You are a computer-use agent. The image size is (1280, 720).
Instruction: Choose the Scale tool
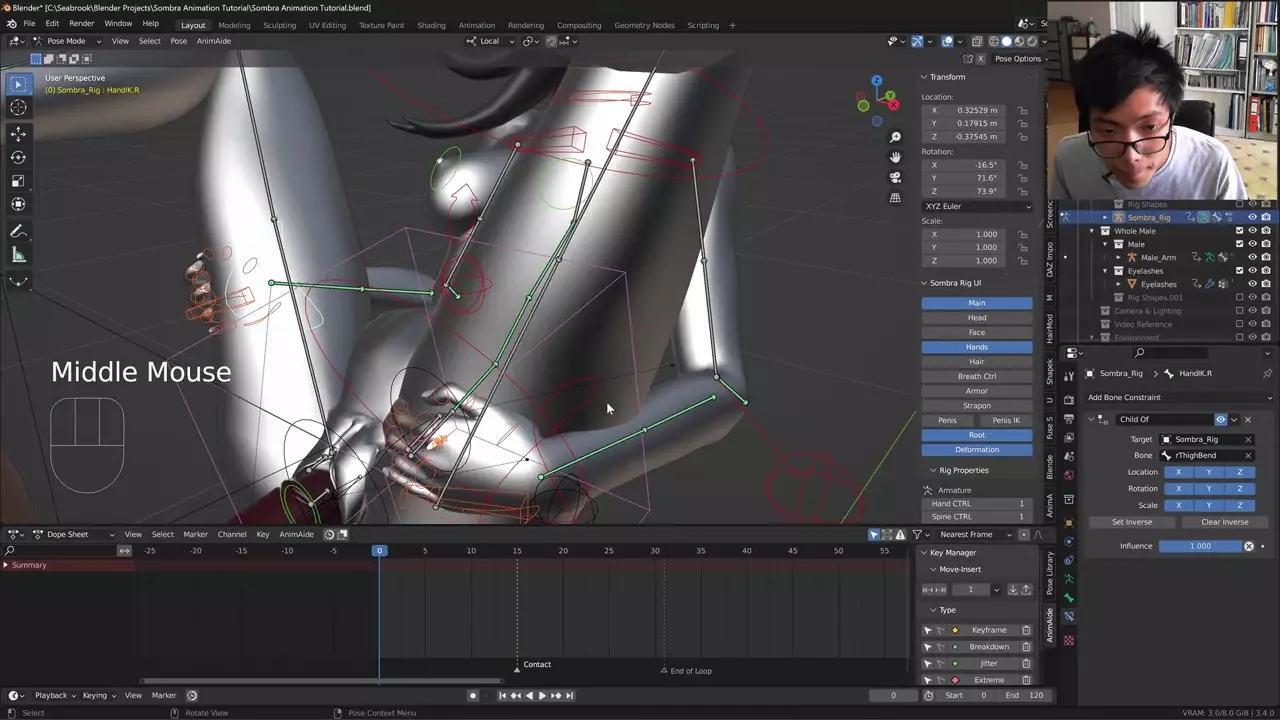(x=18, y=181)
